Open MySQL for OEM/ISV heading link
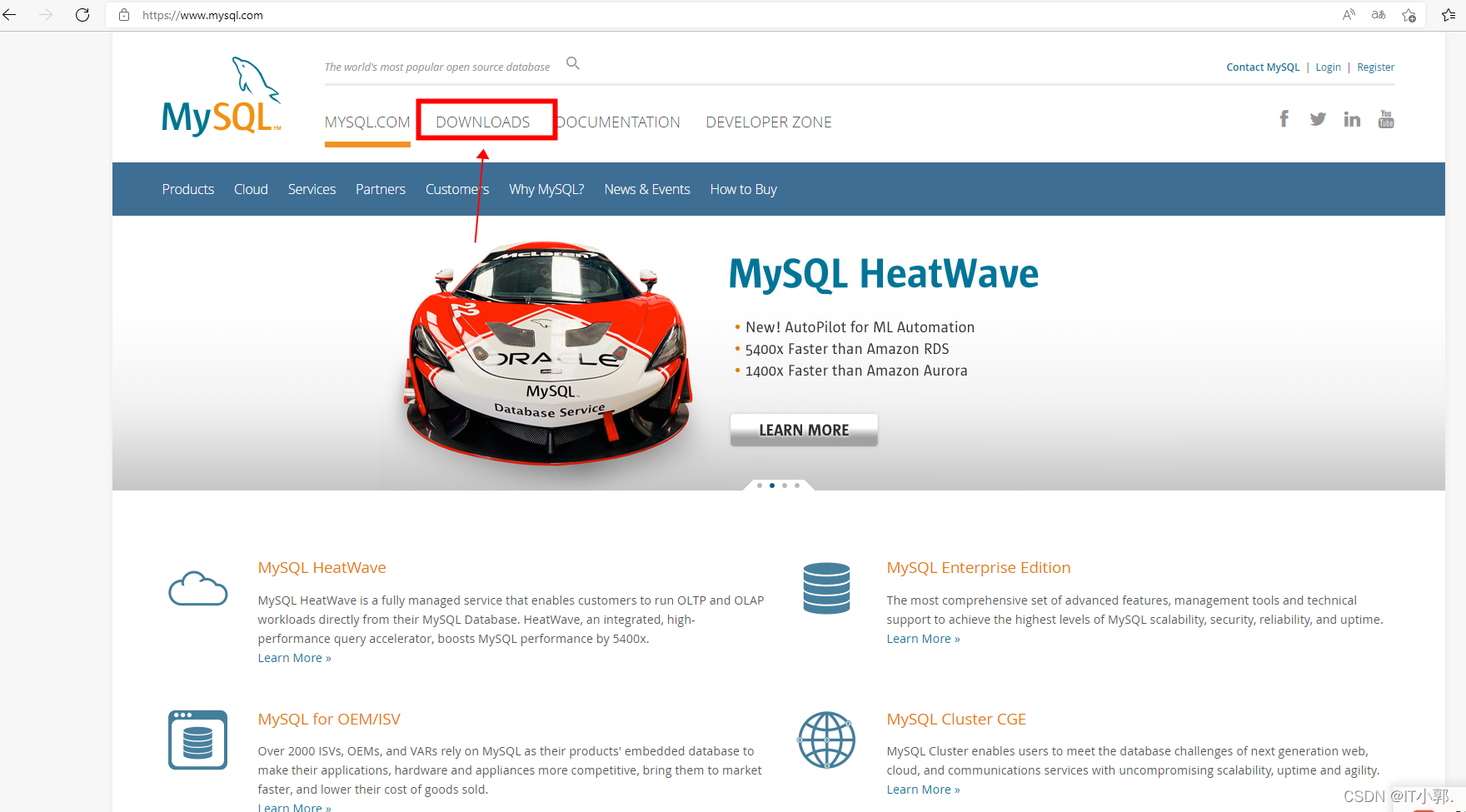 [x=329, y=719]
